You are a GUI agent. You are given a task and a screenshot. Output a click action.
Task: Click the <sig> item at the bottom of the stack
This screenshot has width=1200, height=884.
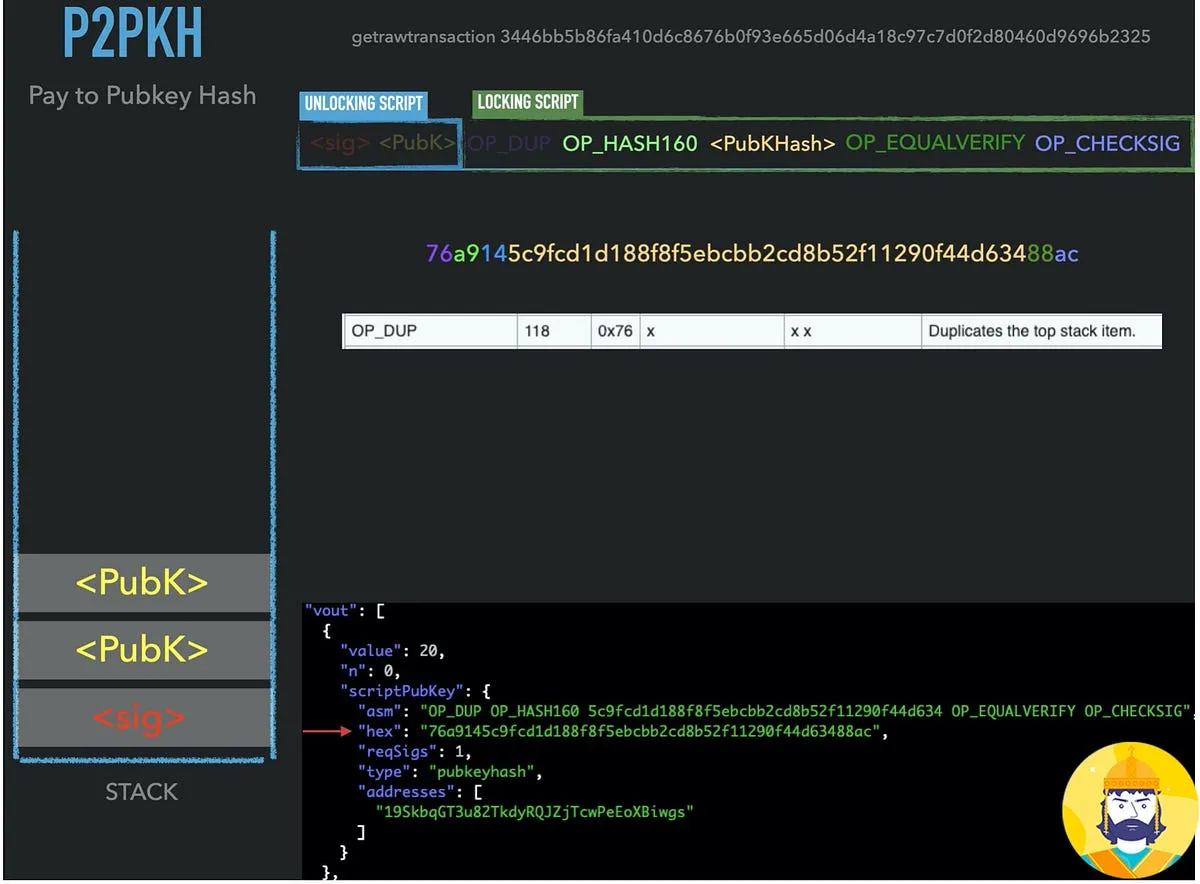pyautogui.click(x=144, y=717)
